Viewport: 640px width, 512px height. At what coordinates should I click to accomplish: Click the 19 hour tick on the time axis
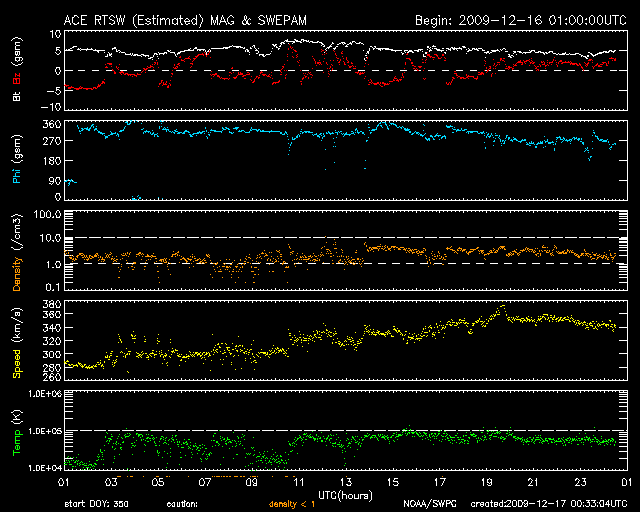tap(486, 482)
